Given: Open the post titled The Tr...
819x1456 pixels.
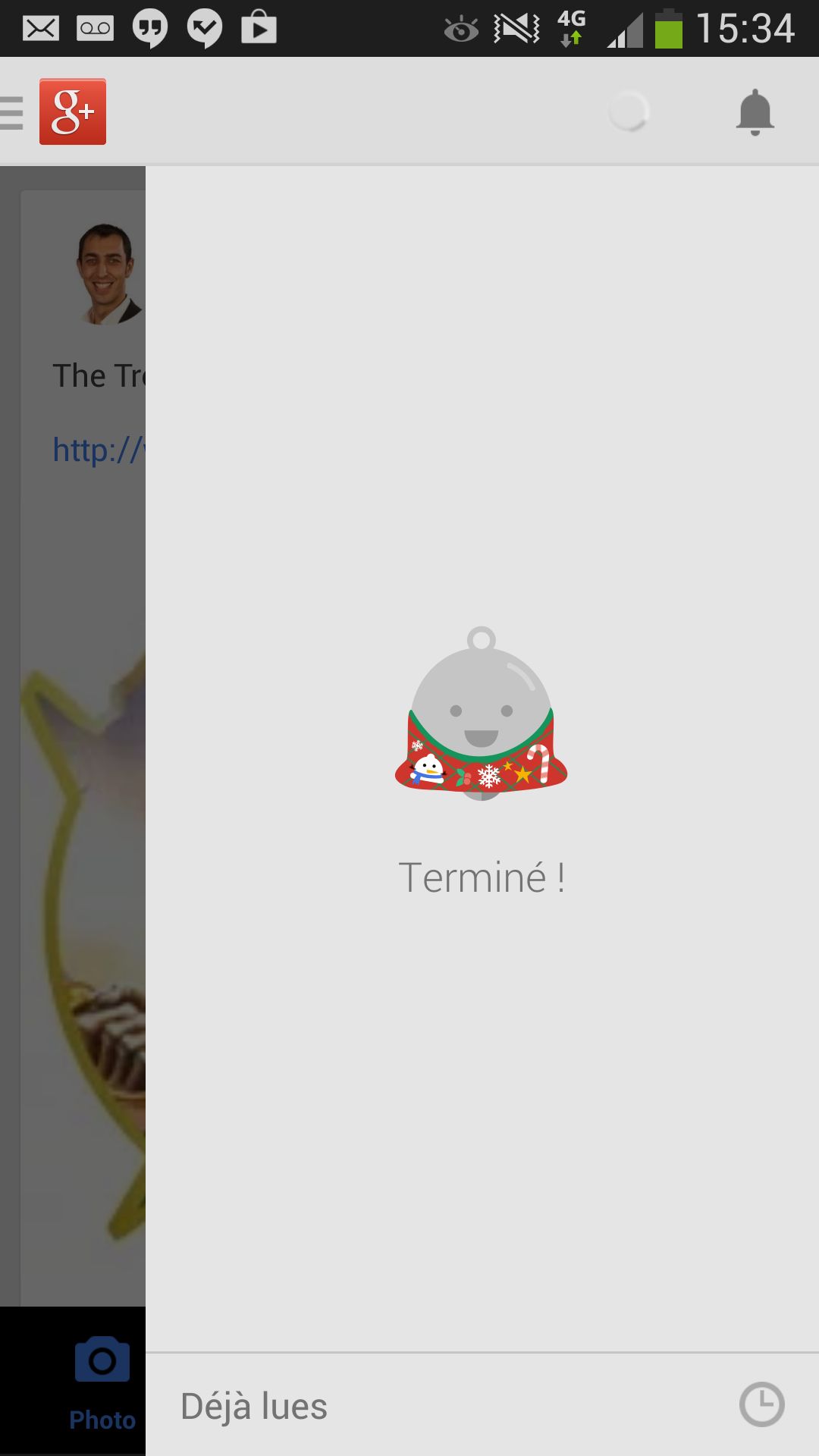Looking at the screenshot, I should pyautogui.click(x=99, y=375).
